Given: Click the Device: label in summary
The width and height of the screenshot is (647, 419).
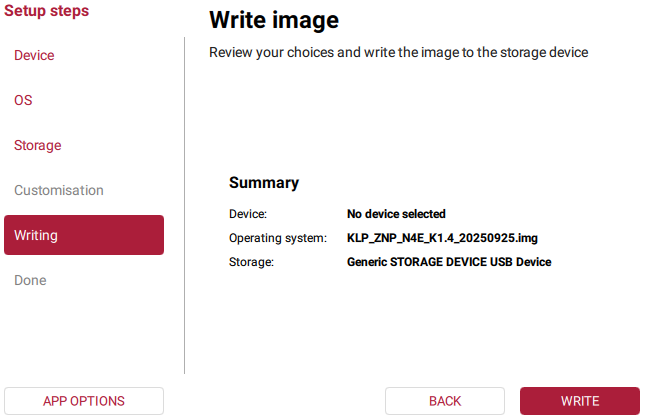Looking at the screenshot, I should [x=248, y=214].
